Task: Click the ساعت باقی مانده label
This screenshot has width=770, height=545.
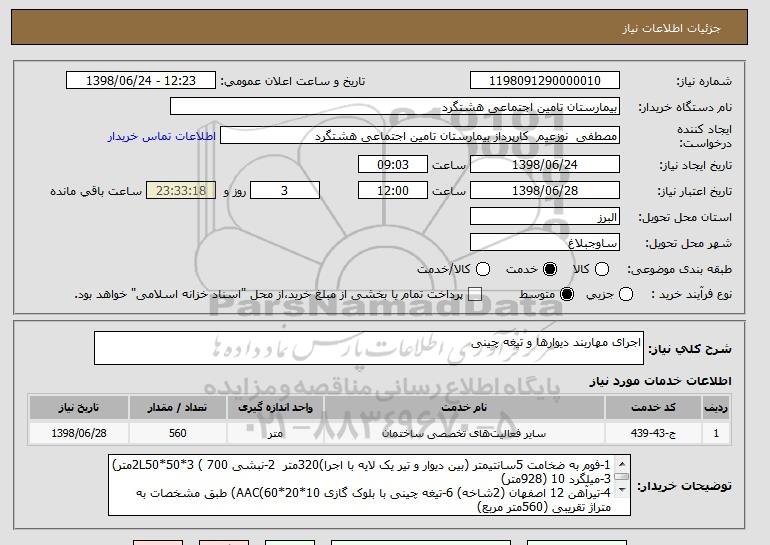Action: tap(96, 191)
